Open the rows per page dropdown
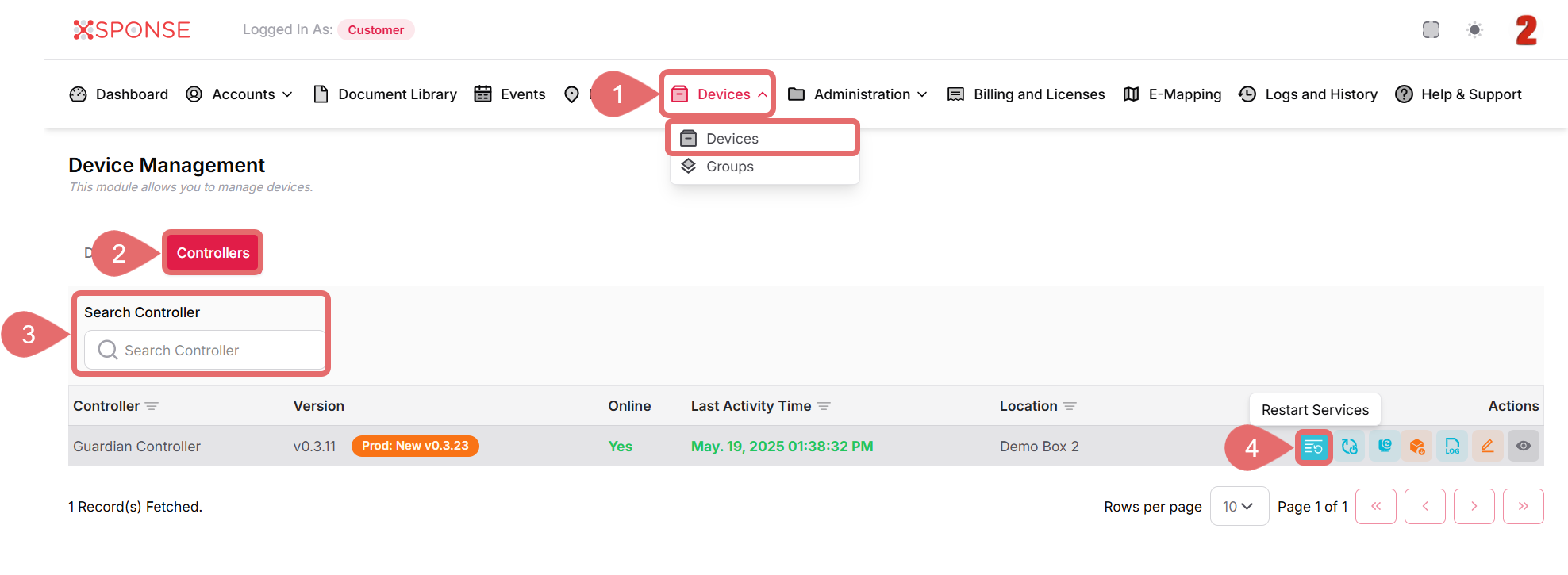Image resolution: width=1568 pixels, height=575 pixels. (1237, 507)
